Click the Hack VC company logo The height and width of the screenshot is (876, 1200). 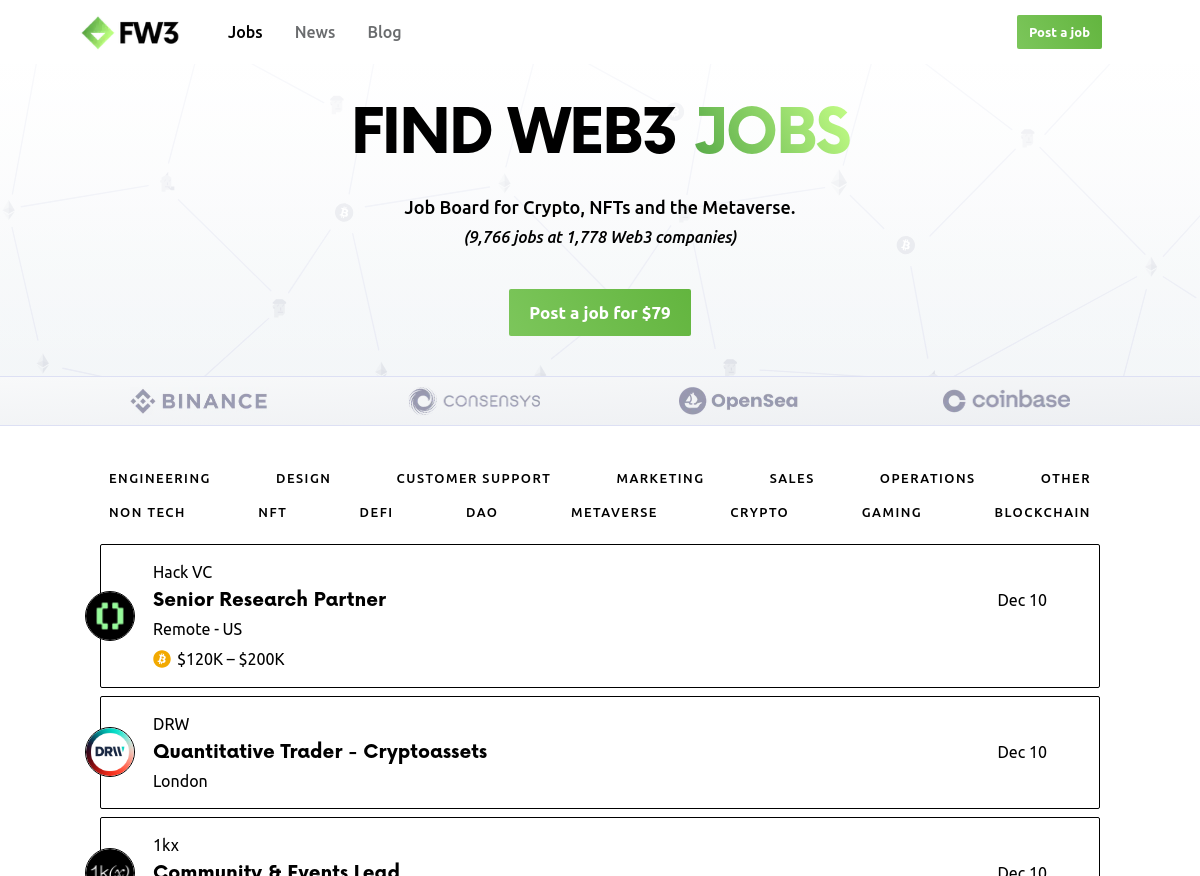pyautogui.click(x=110, y=616)
